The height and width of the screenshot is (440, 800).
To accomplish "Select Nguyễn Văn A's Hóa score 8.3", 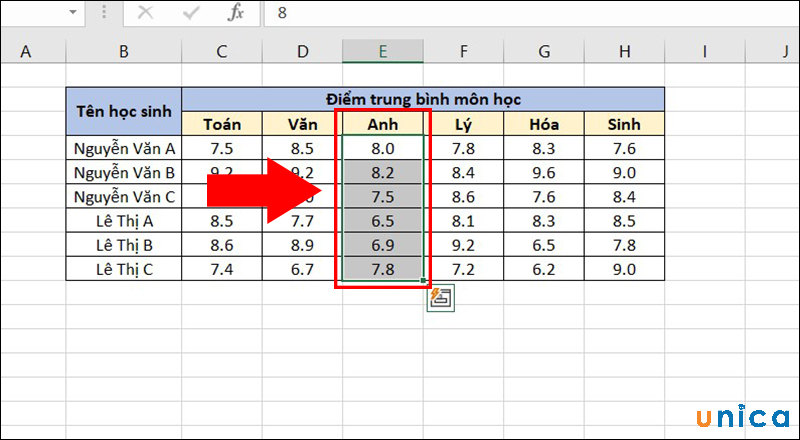I will click(x=544, y=148).
